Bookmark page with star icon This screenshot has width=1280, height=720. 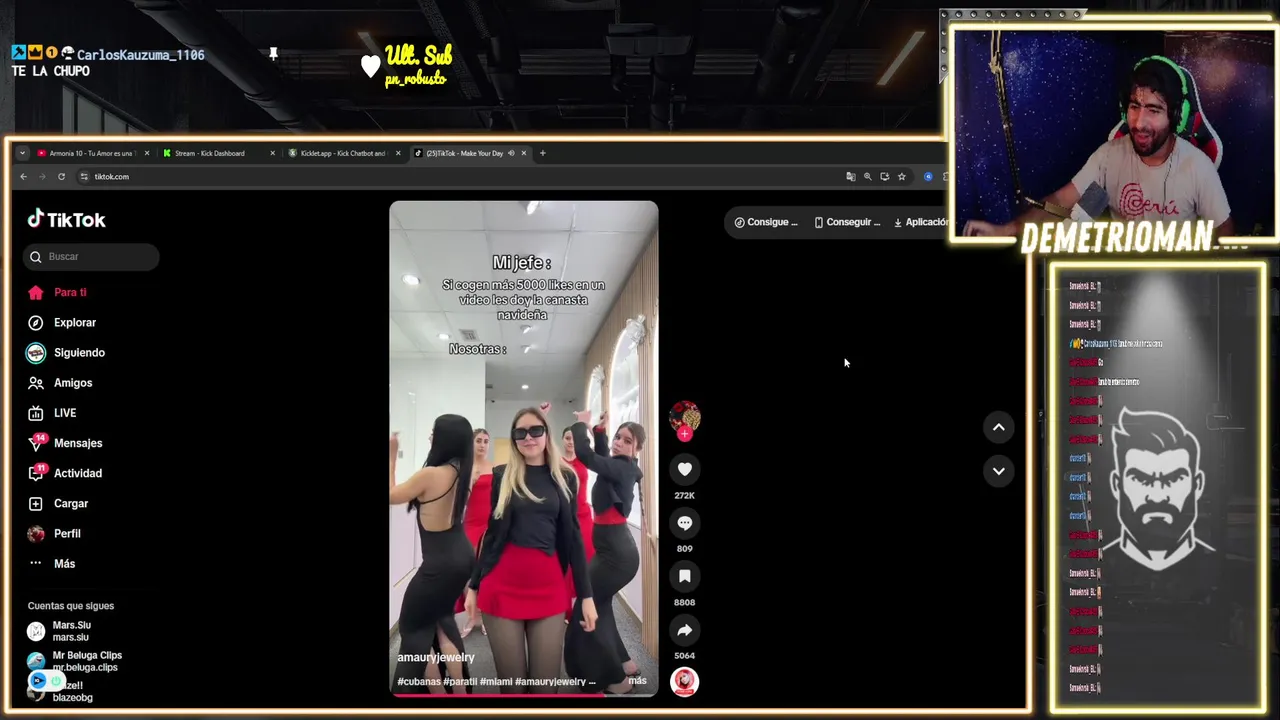point(901,177)
